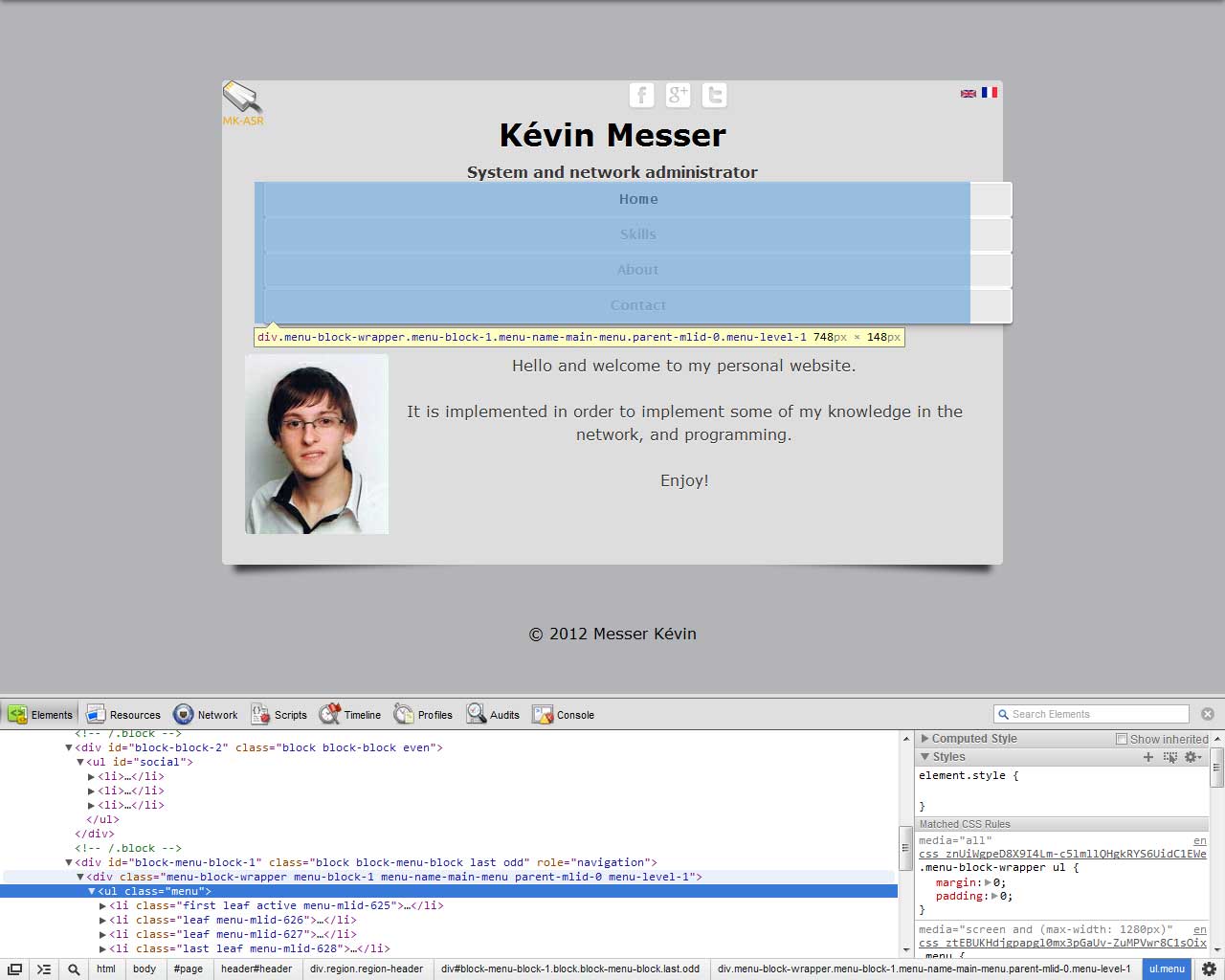Open the Skills menu link

tap(638, 234)
